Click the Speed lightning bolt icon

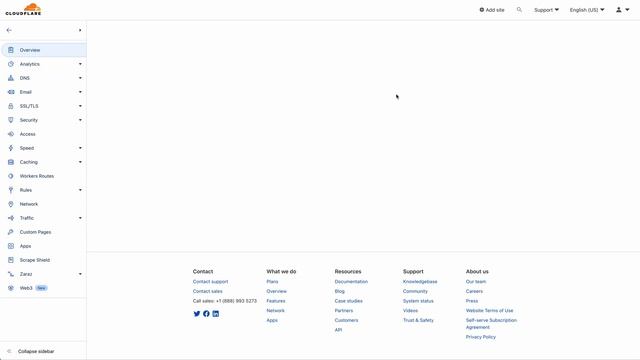(x=11, y=148)
